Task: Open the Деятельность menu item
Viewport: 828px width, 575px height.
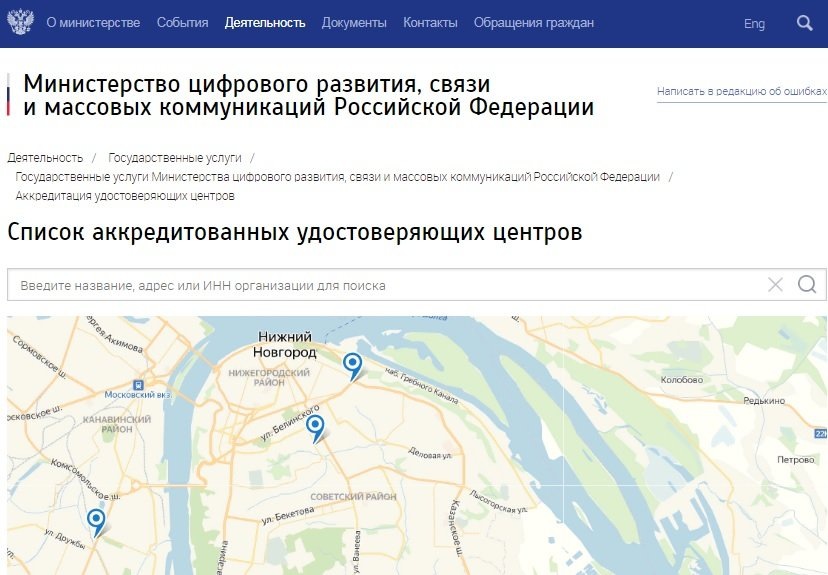Action: 265,23
